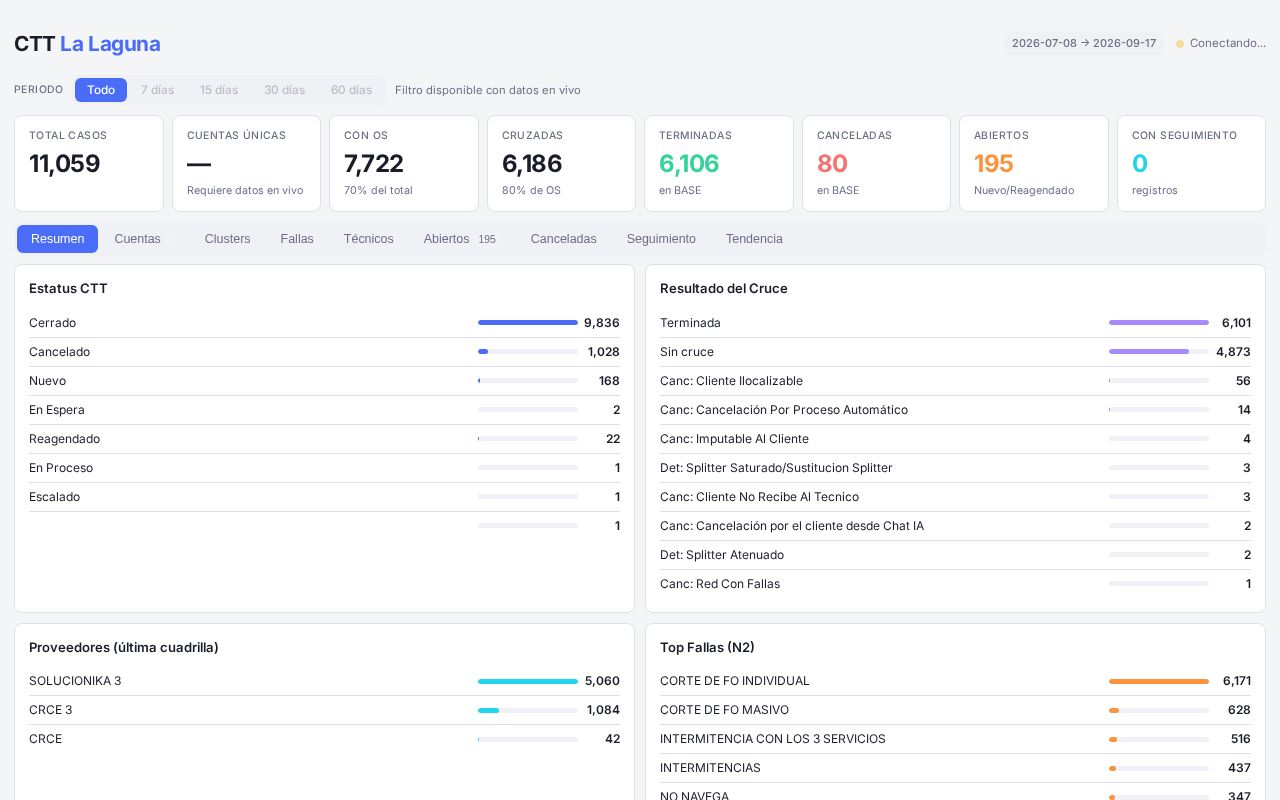Viewport: 1280px width, 800px height.
Task: Show the Técnicos tab
Action: (x=368, y=239)
